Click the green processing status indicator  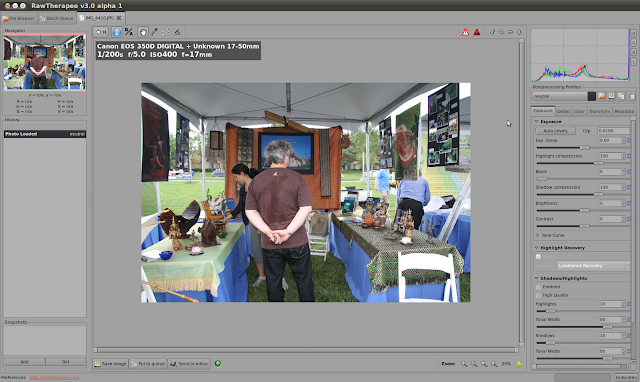(x=218, y=364)
